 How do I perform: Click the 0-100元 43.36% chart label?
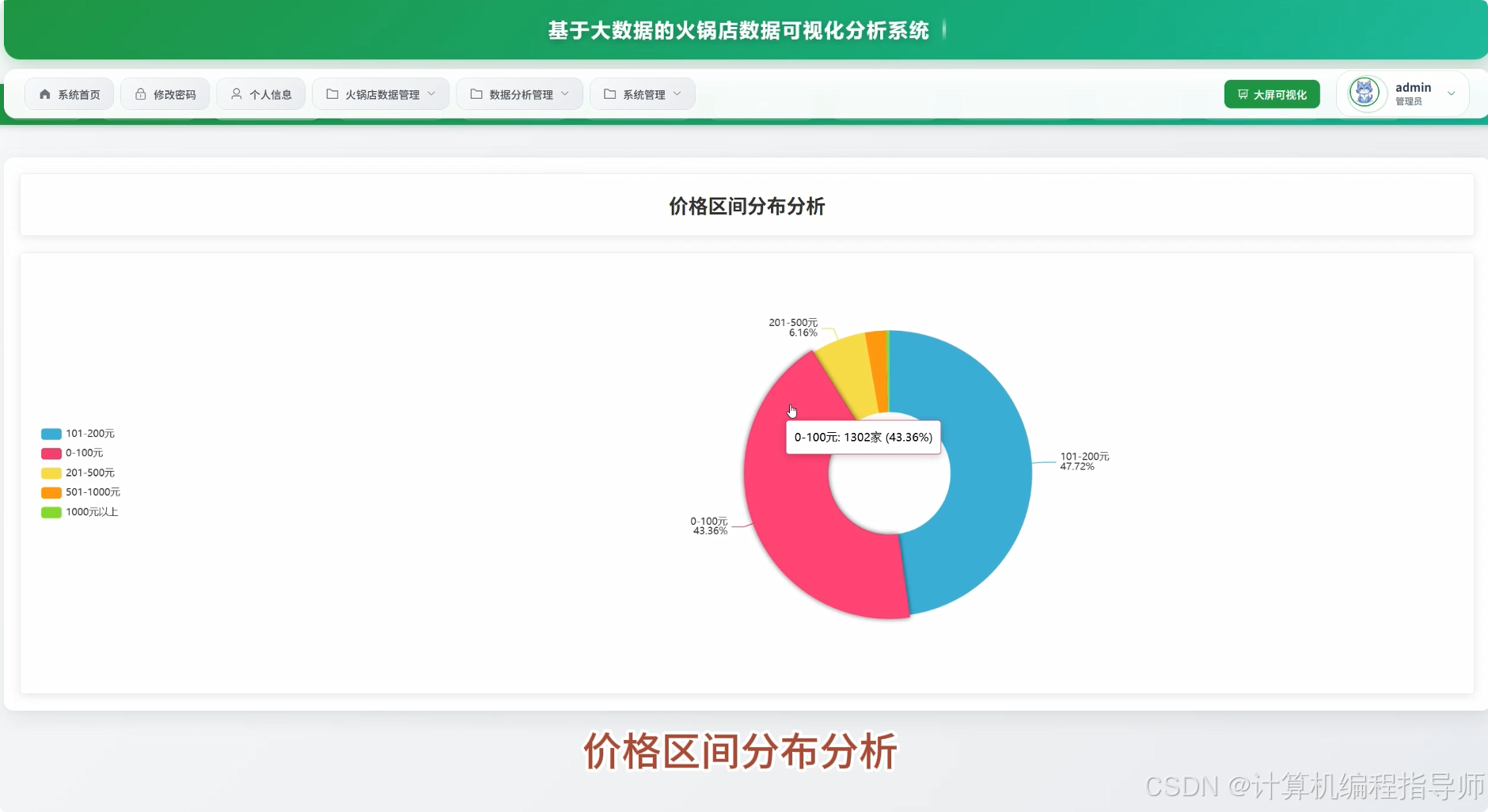coord(709,526)
